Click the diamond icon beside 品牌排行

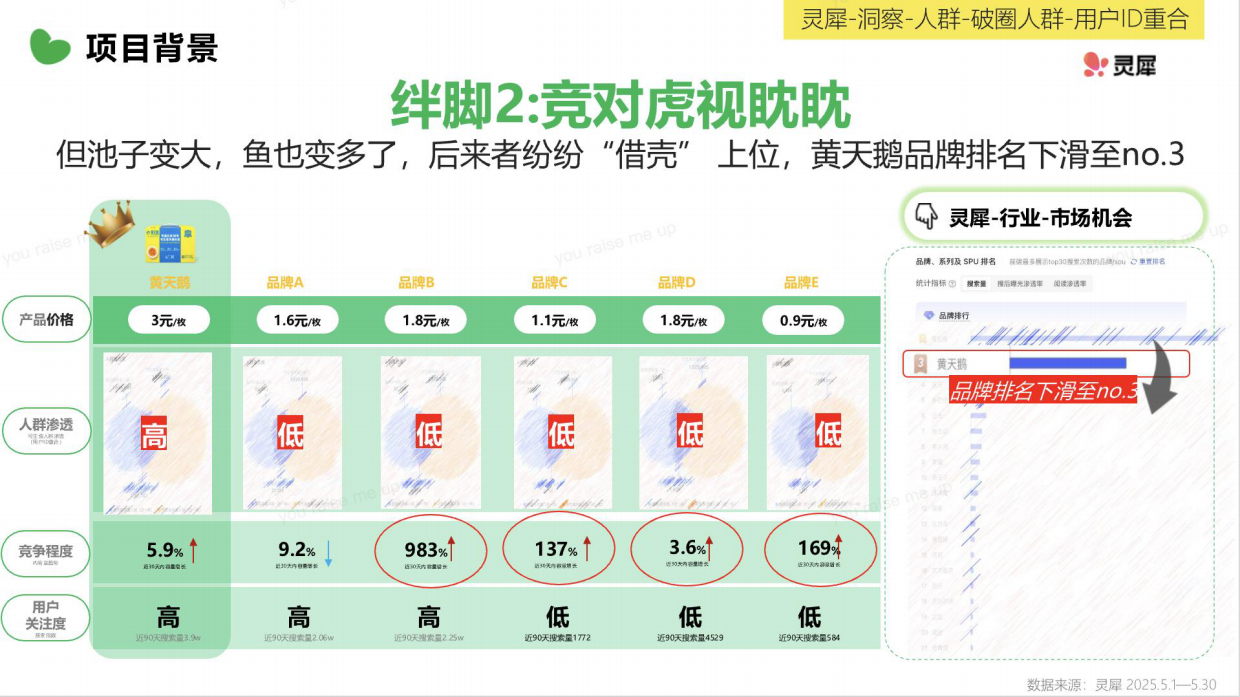(x=927, y=315)
